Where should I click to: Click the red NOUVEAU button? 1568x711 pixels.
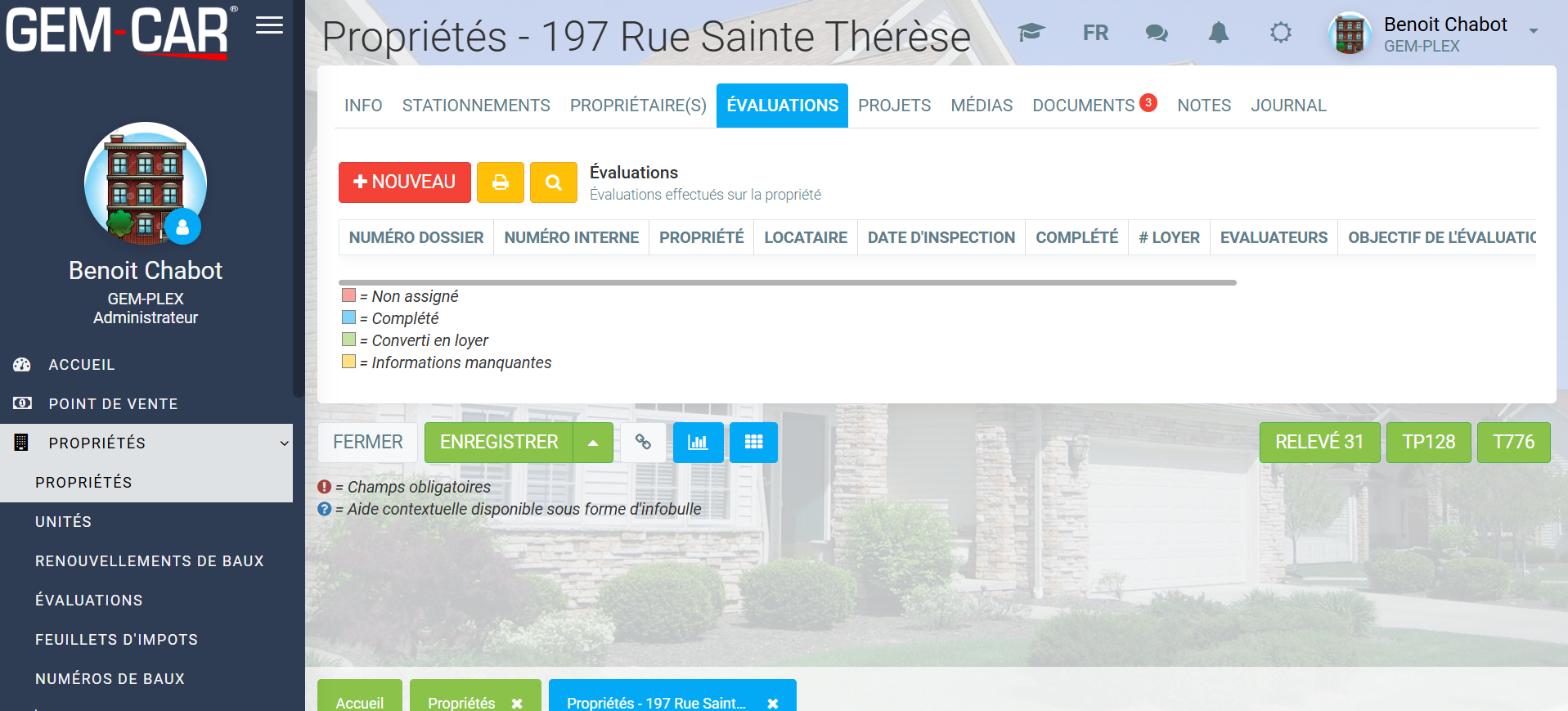pyautogui.click(x=405, y=182)
